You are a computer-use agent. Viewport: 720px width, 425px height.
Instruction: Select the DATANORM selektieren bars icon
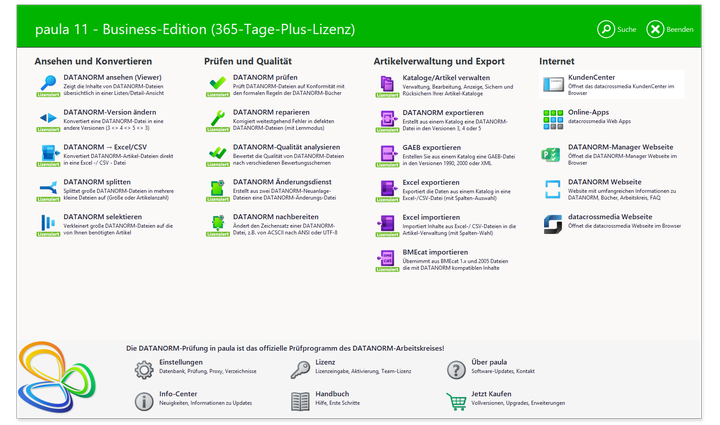(48, 223)
